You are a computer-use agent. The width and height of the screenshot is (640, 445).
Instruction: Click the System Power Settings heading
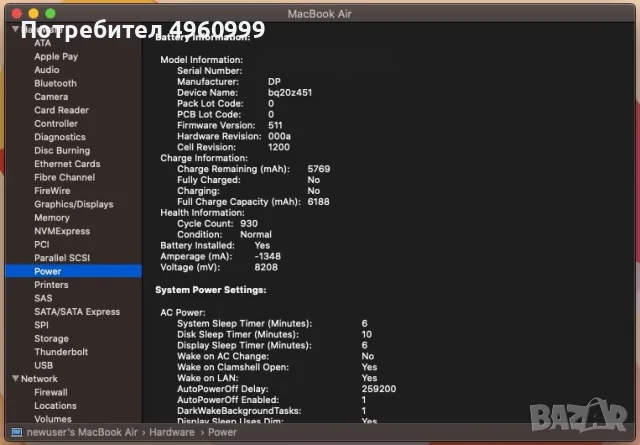click(x=211, y=290)
